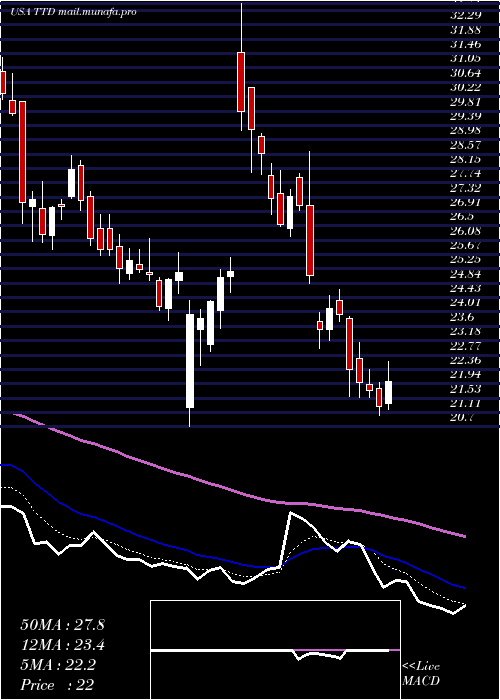This screenshot has width=500, height=700.
Task: Click the 25.25 price axis label
Action: [x=465, y=259]
